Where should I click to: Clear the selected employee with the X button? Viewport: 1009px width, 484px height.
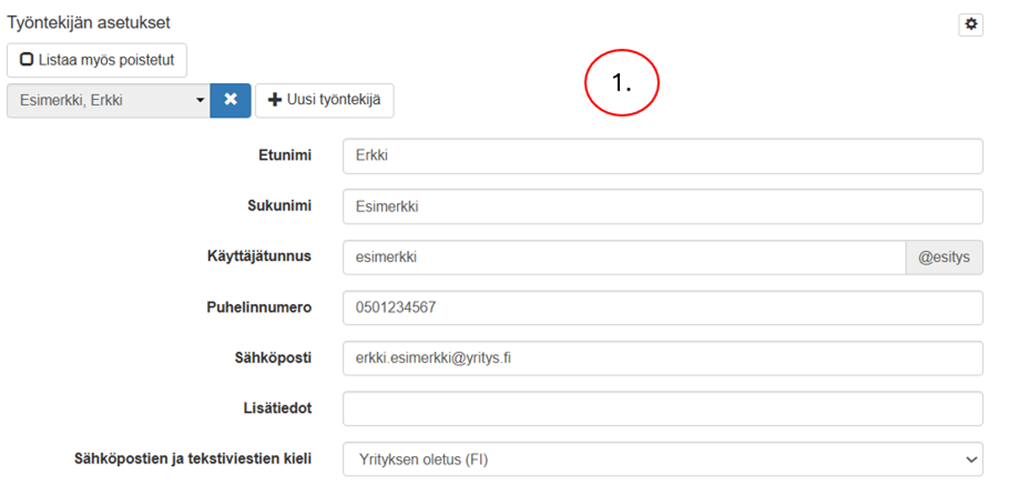[x=230, y=100]
